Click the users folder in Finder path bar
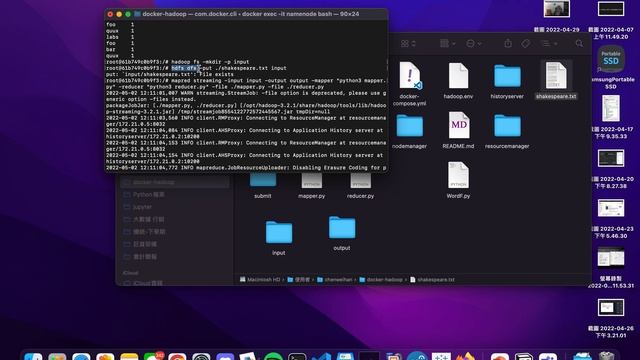Screen dimensions: 640x360 pyautogui.click(x=299, y=280)
